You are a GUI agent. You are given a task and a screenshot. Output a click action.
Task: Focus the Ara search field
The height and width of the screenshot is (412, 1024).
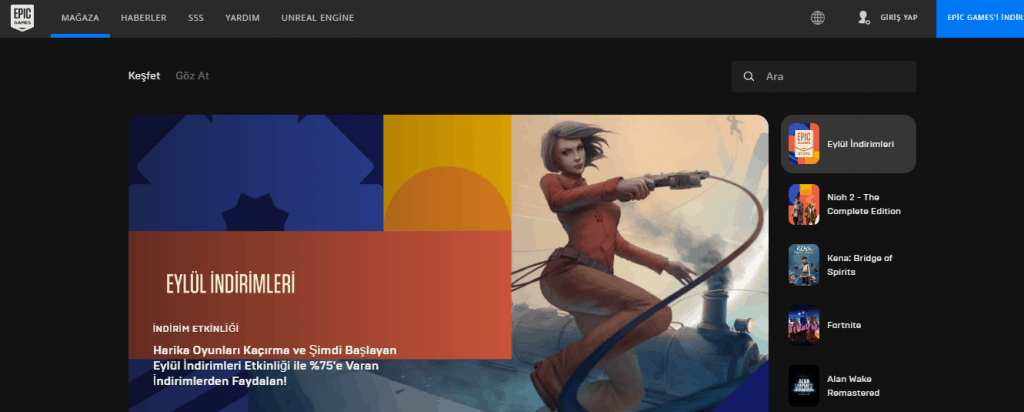click(x=835, y=77)
